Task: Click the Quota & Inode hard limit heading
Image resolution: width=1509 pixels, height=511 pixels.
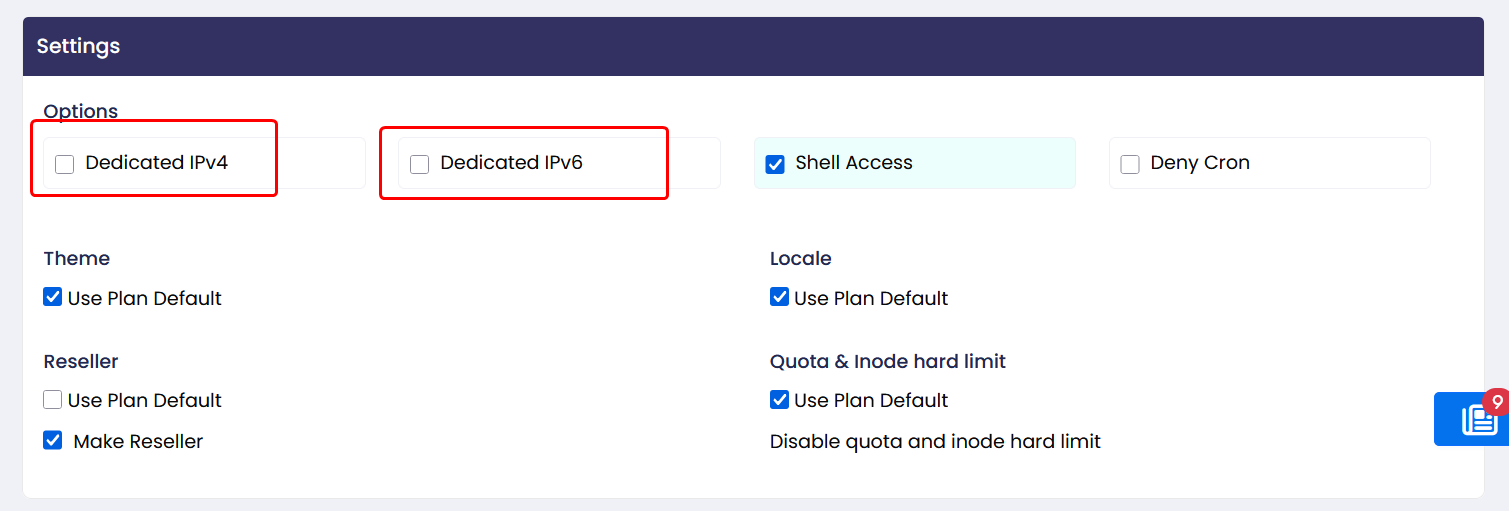Action: (888, 361)
